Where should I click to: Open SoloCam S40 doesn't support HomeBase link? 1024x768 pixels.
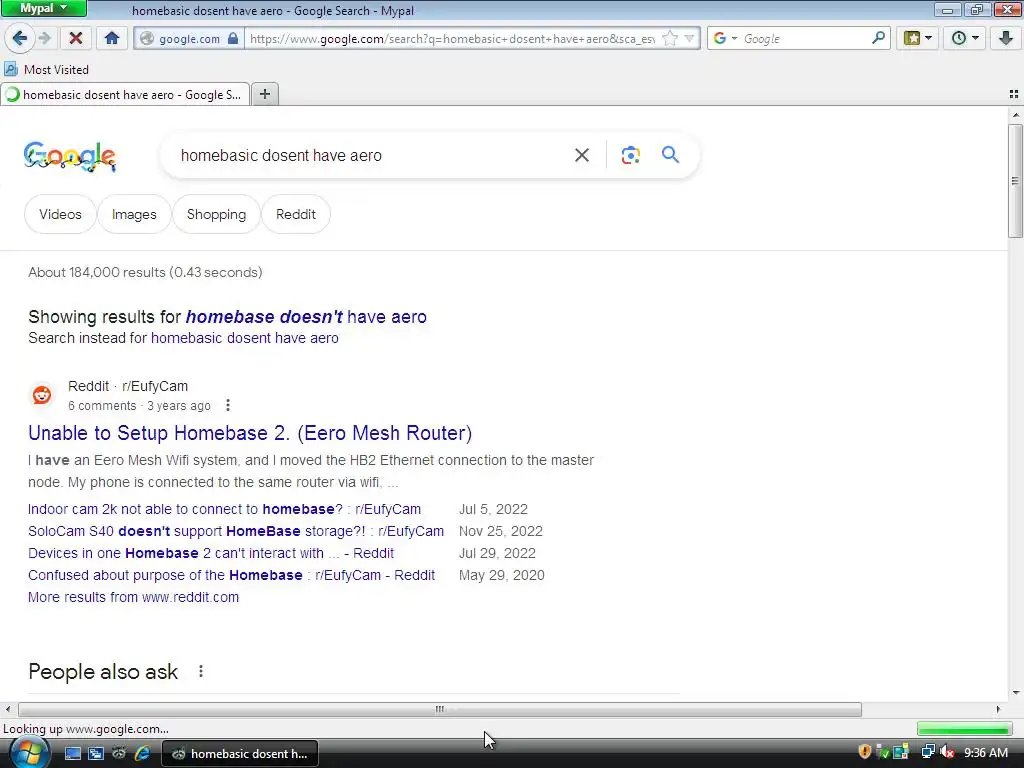(x=236, y=532)
